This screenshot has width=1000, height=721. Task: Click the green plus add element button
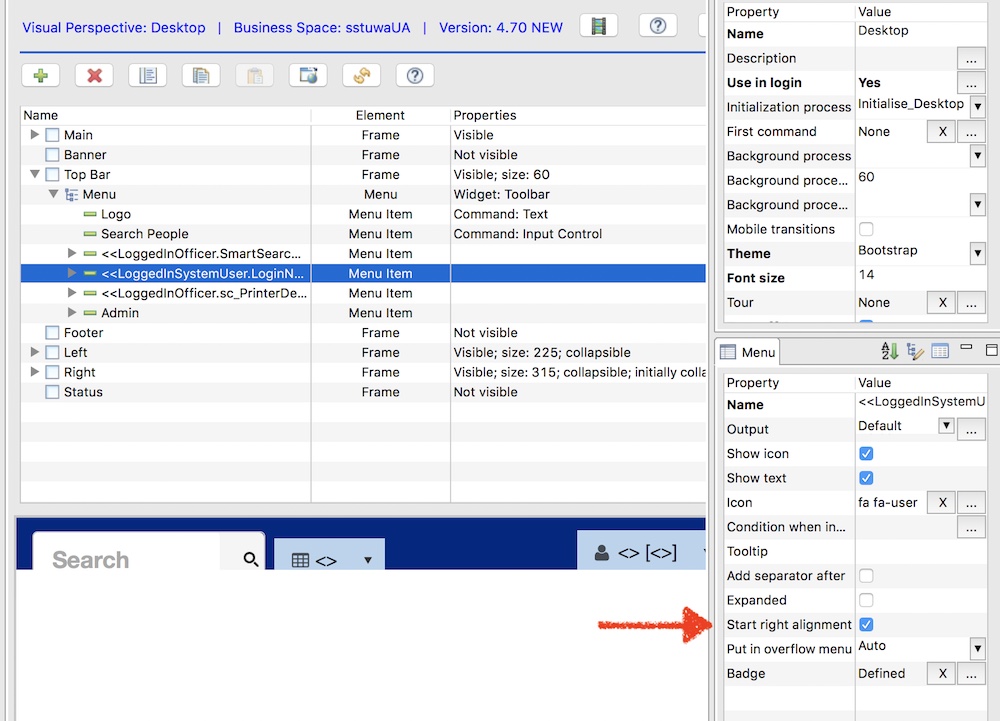click(41, 76)
